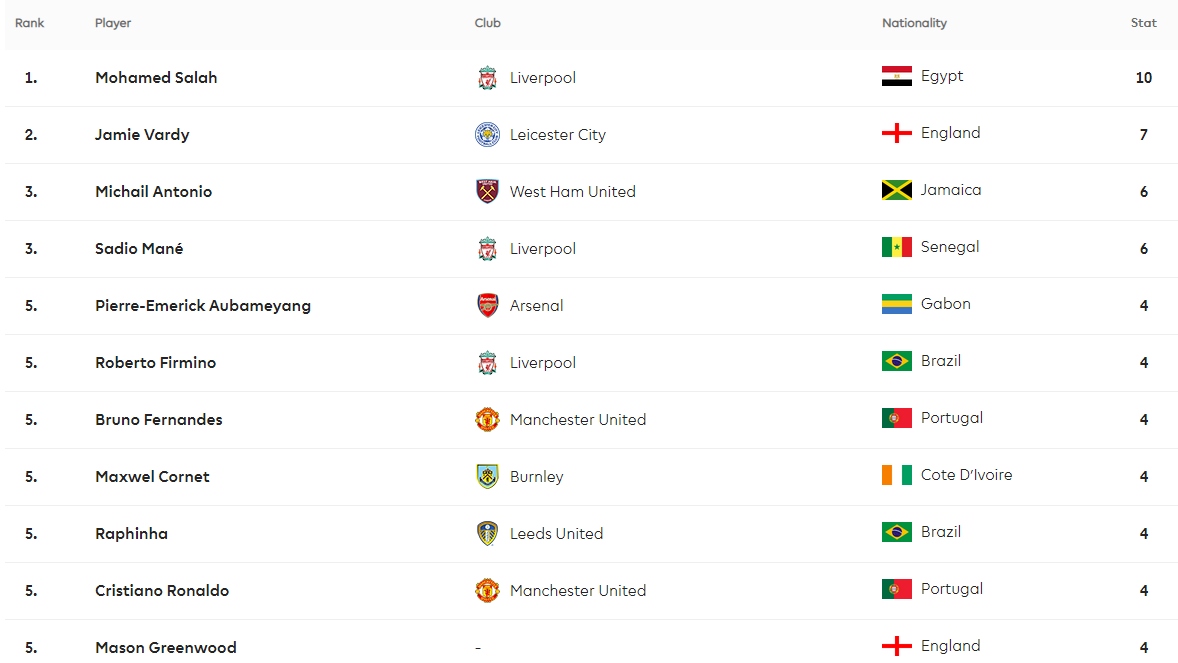1178x663 pixels.
Task: Open Mason Greenwood's player page
Action: tap(166, 647)
